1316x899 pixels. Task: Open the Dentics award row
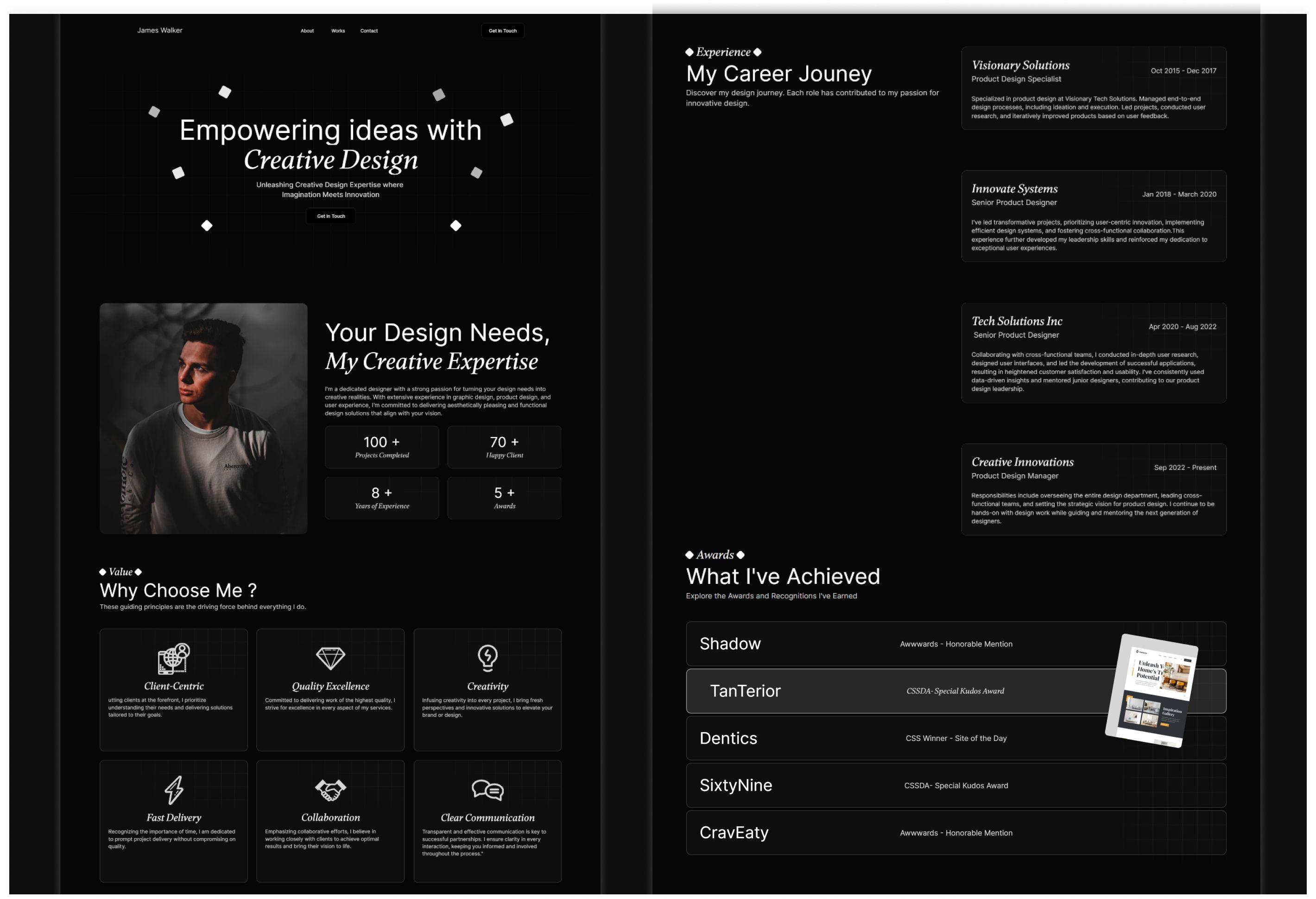[x=956, y=738]
